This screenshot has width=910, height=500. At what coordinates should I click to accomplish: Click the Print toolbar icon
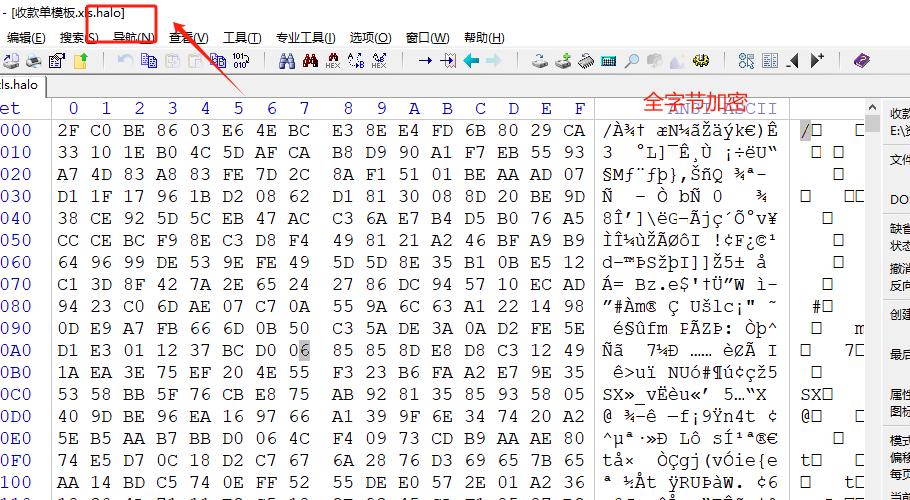coord(35,61)
